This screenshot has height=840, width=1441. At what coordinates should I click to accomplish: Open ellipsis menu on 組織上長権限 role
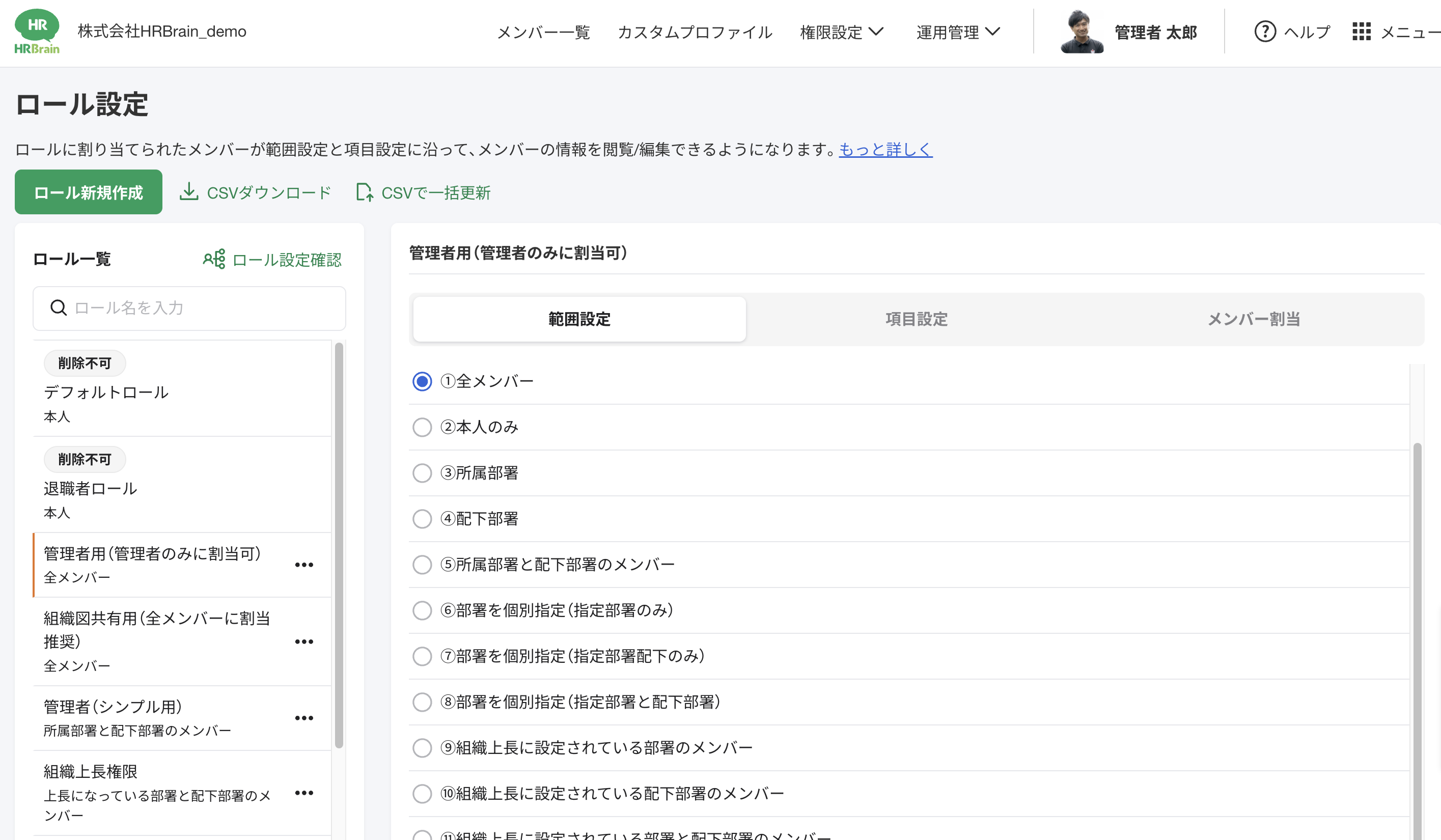click(x=304, y=793)
